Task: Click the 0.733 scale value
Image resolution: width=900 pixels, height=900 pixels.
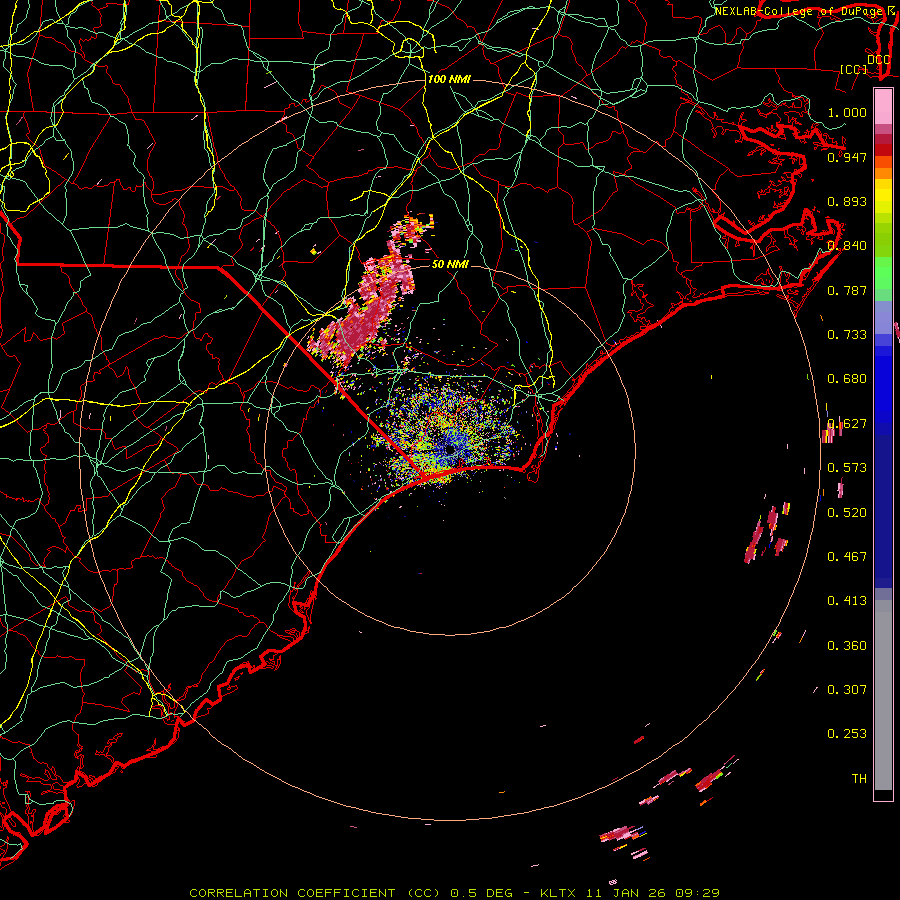Action: pyautogui.click(x=847, y=335)
